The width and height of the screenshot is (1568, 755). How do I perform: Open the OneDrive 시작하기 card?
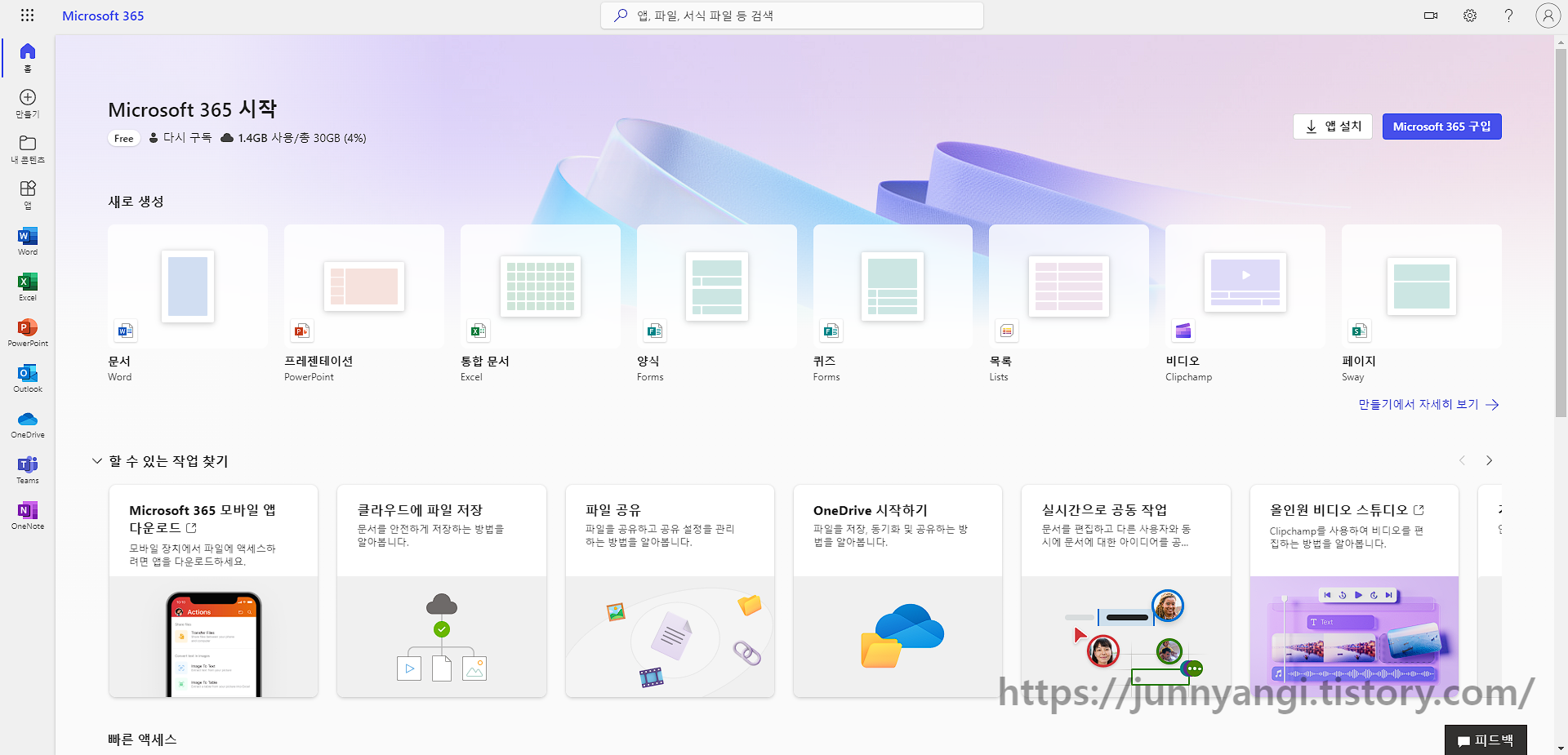pos(898,591)
